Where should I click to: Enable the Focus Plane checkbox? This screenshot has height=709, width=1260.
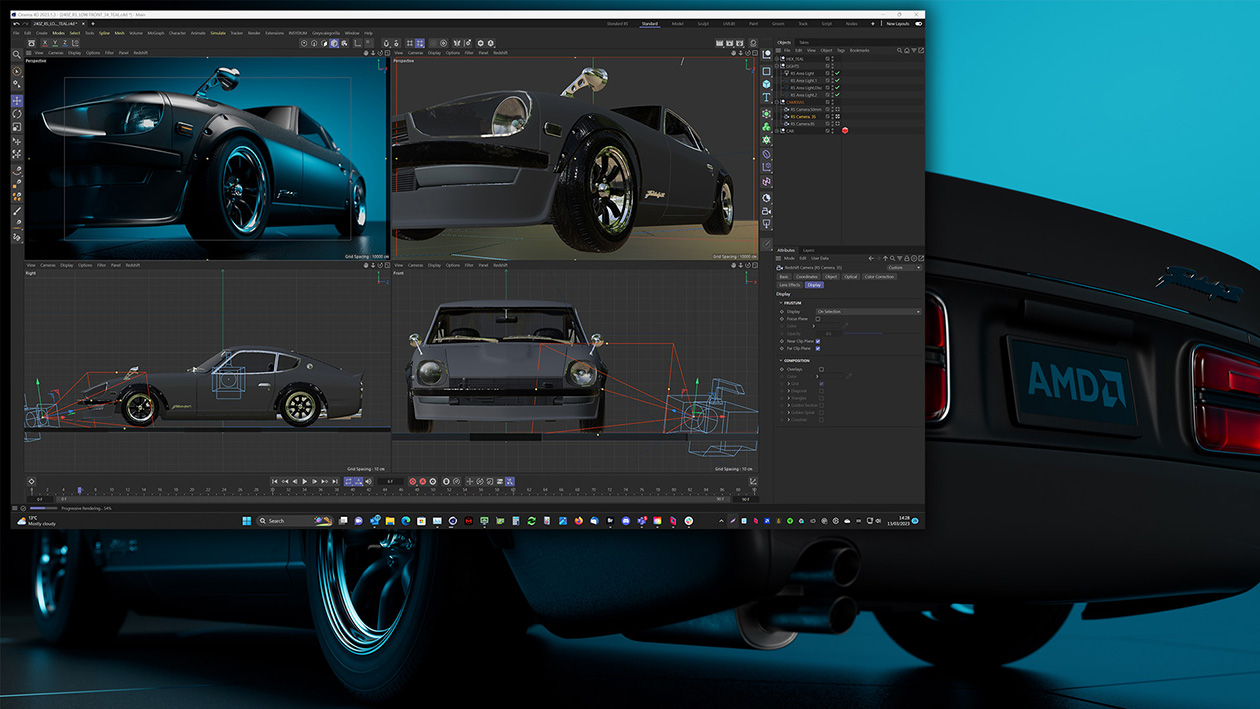818,319
